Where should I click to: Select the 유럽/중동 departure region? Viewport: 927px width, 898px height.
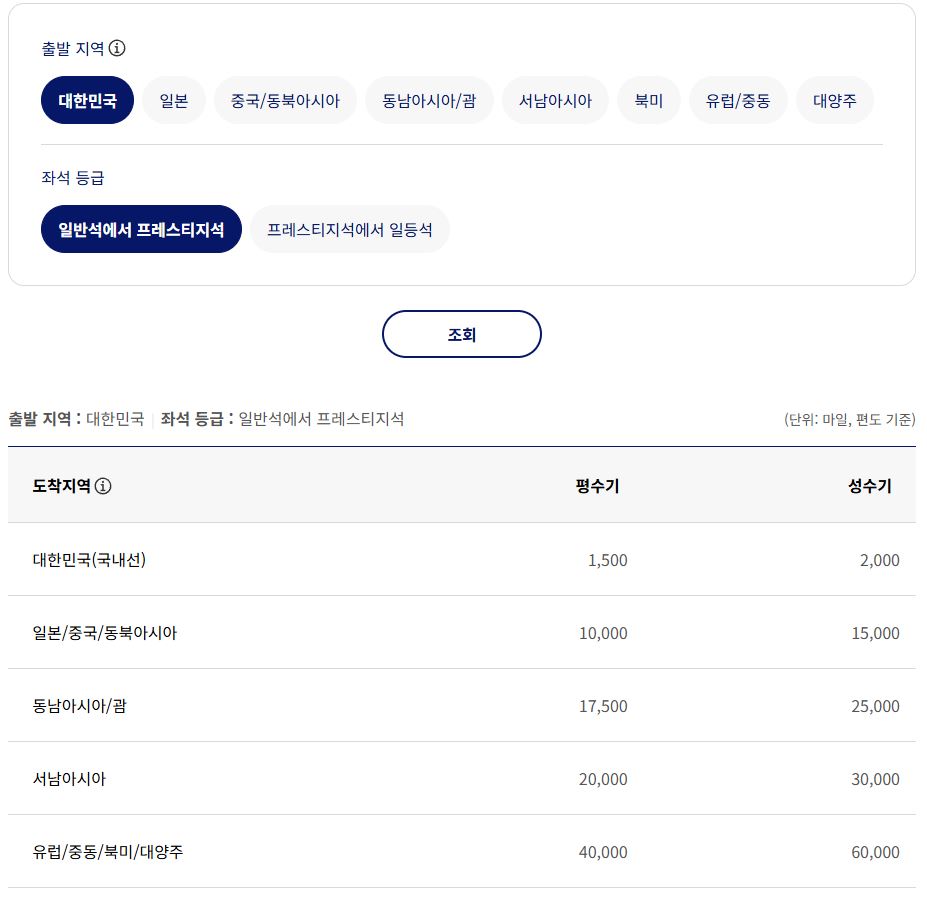(x=739, y=100)
